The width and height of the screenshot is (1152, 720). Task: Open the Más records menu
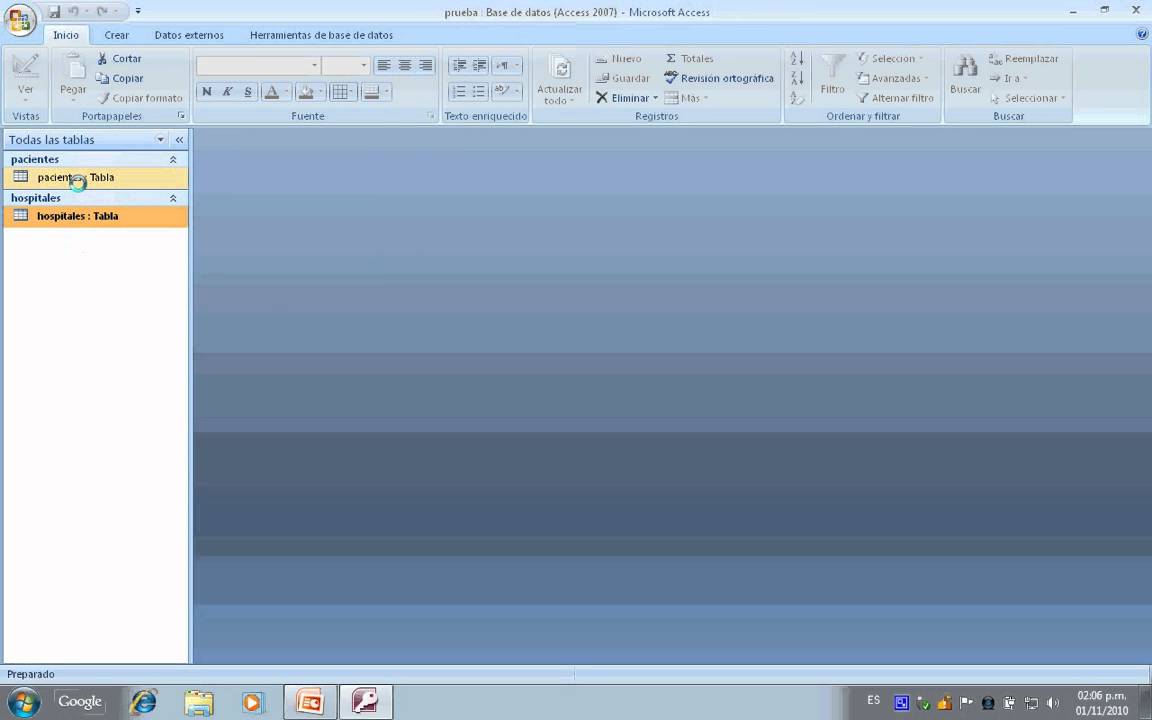tap(686, 98)
